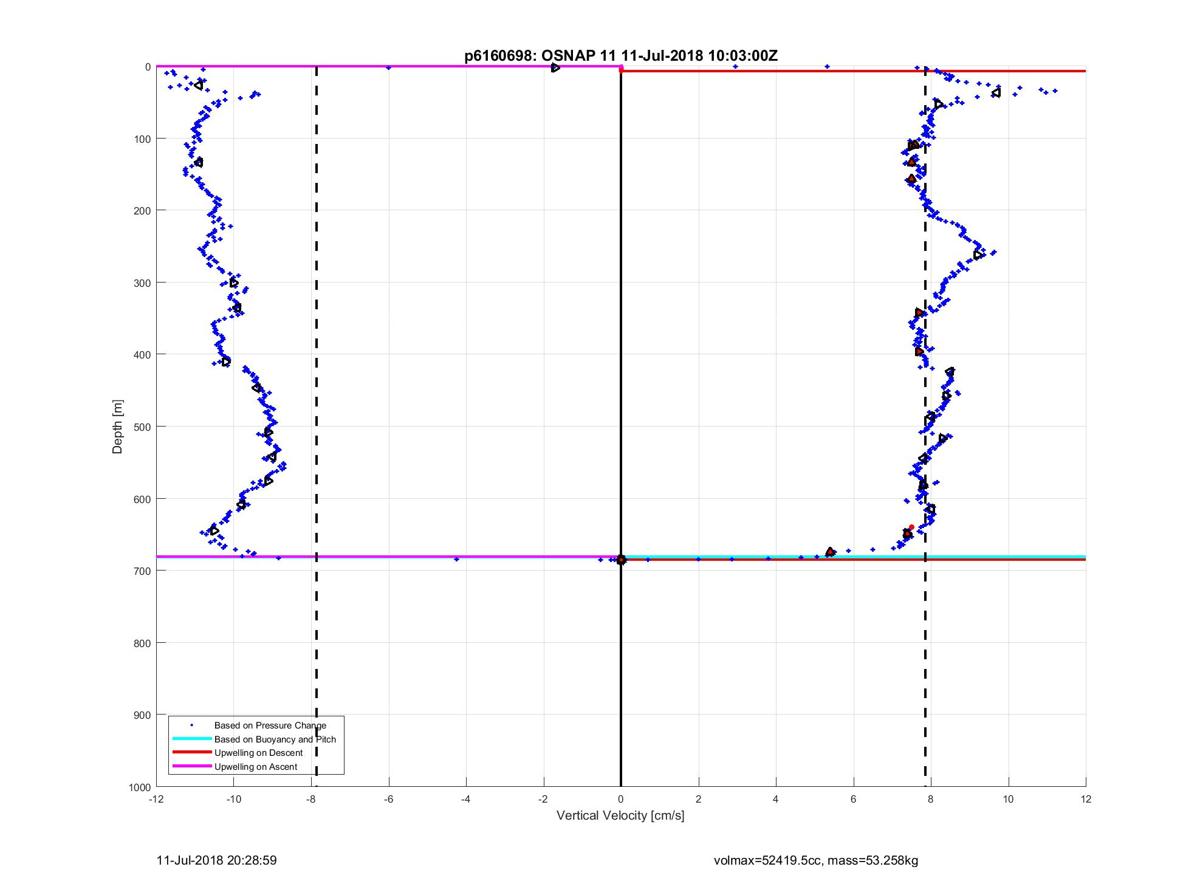
Task: Click the x-axis tick label -10
Action: (233, 799)
